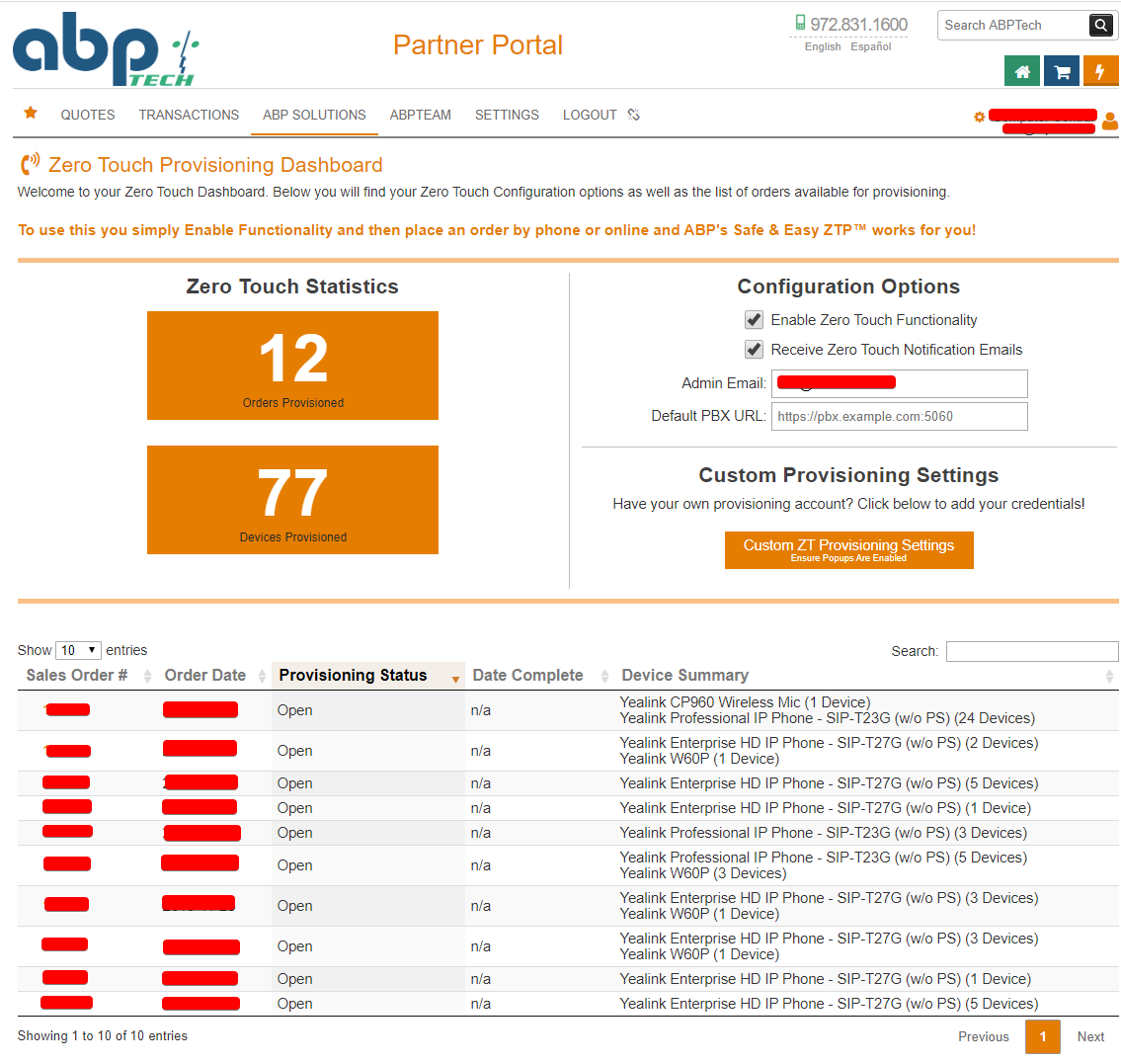Click the phone number 972.831.1600
This screenshot has height=1064, width=1121.
[x=858, y=25]
